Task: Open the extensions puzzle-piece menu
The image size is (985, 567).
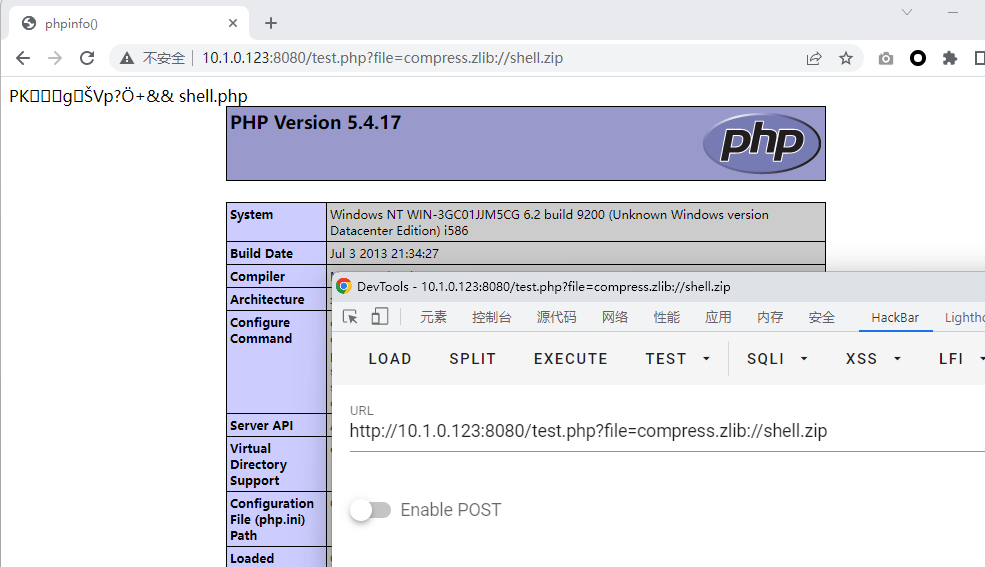Action: [x=950, y=58]
